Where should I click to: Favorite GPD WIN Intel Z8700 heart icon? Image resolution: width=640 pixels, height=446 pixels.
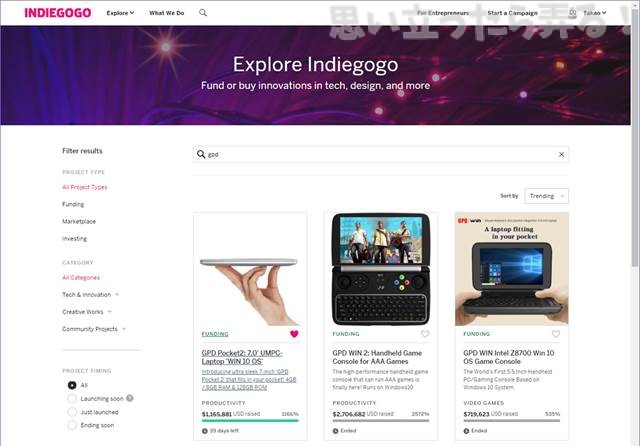[x=556, y=334]
